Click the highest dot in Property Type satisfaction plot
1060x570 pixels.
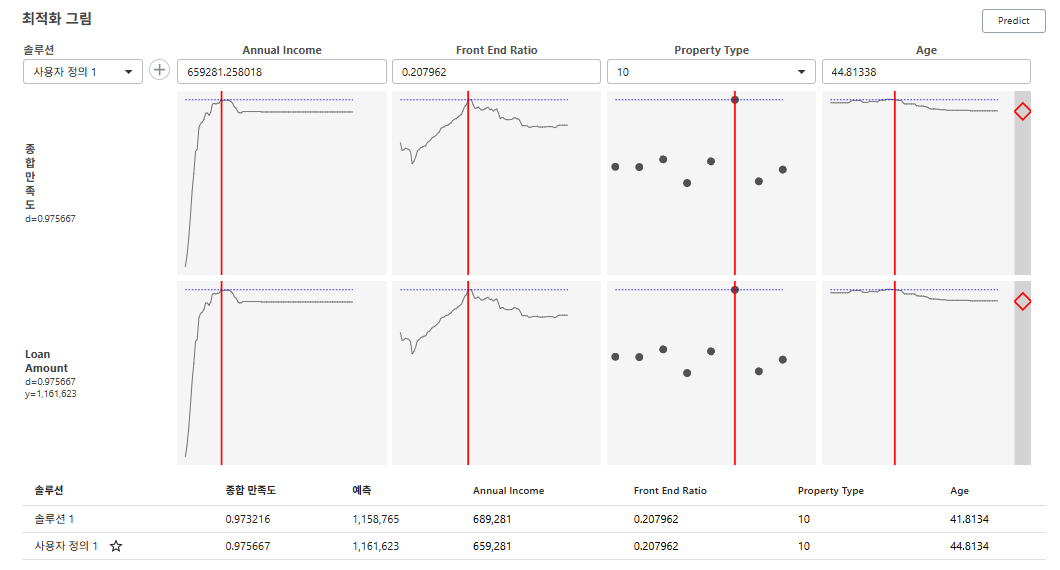735,100
